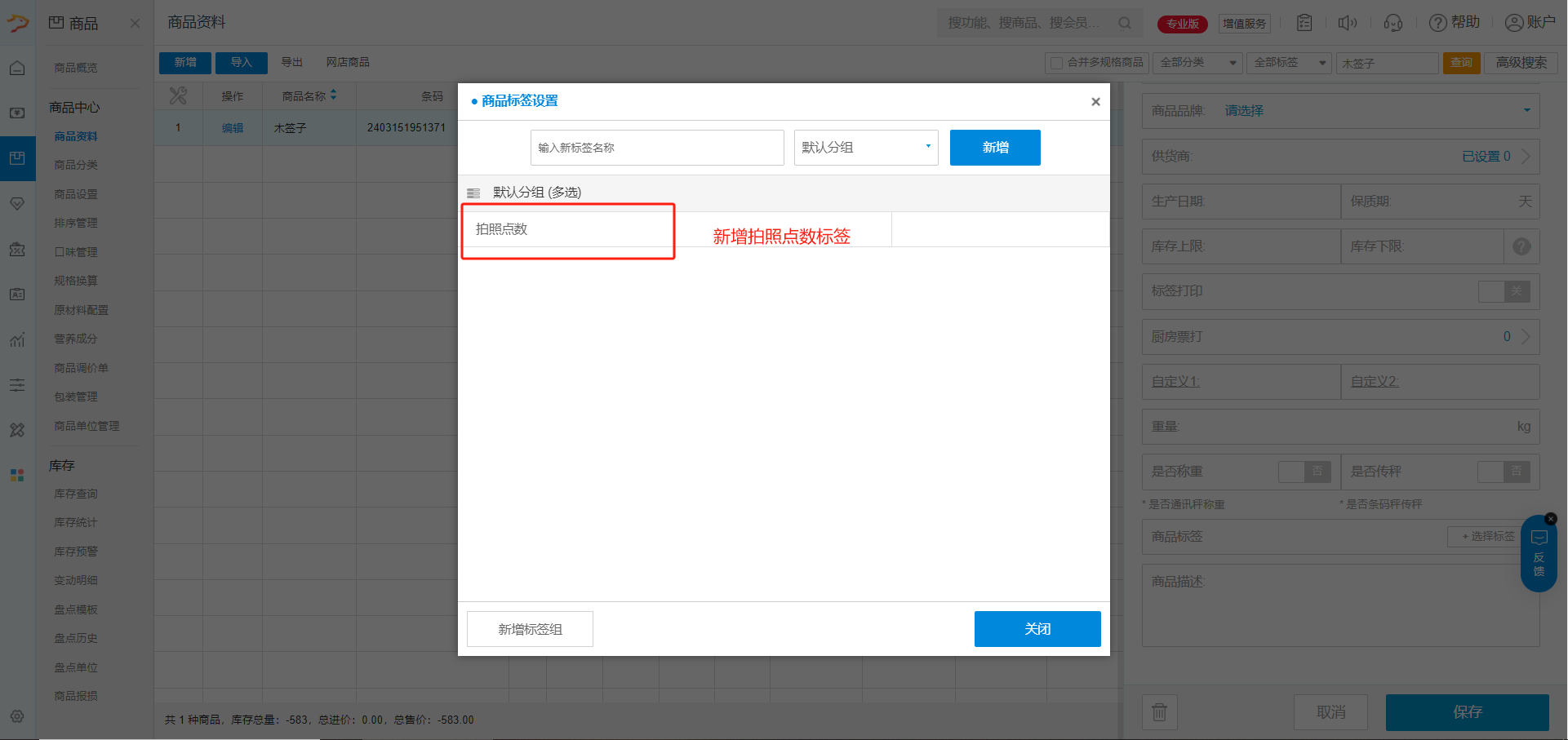Image resolution: width=1568 pixels, height=740 pixels.
Task: Open the headset customer service icon
Action: point(1393,23)
